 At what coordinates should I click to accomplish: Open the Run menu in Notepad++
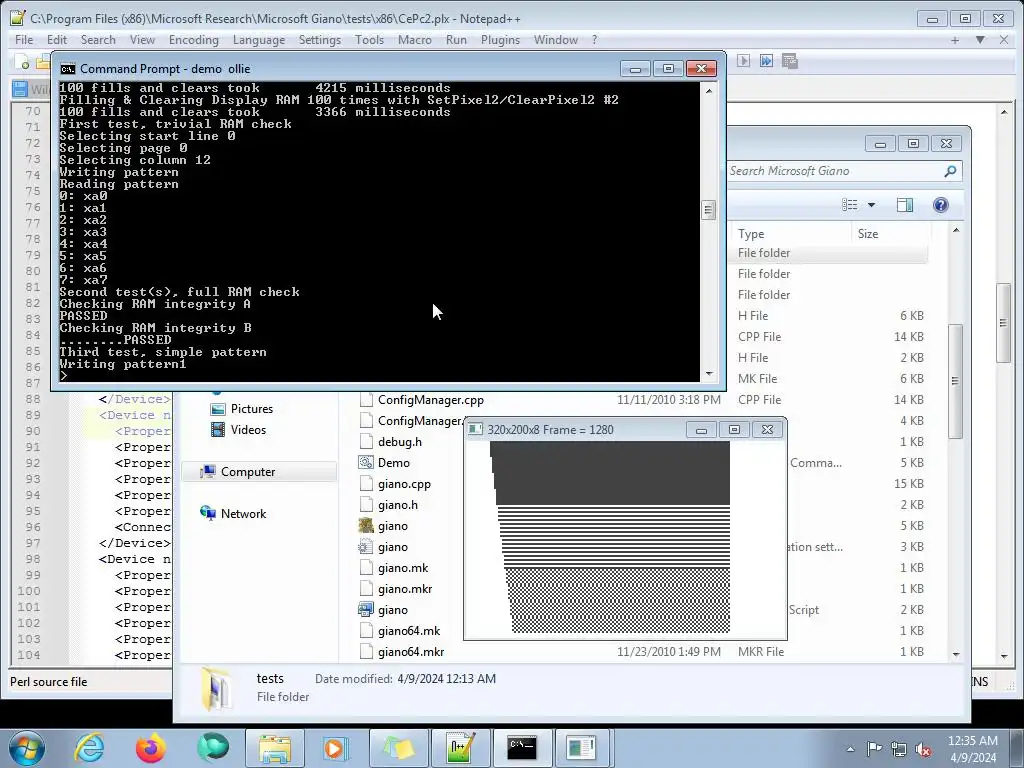[x=456, y=40]
